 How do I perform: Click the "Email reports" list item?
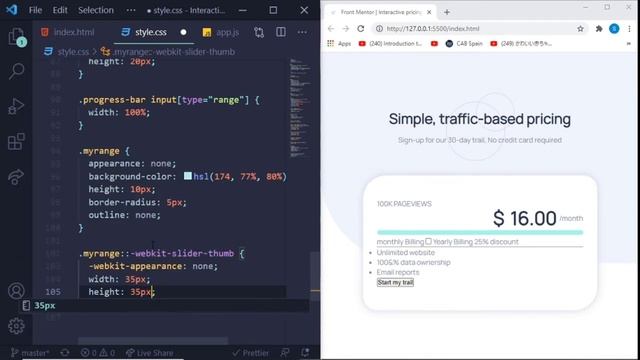tap(398, 272)
